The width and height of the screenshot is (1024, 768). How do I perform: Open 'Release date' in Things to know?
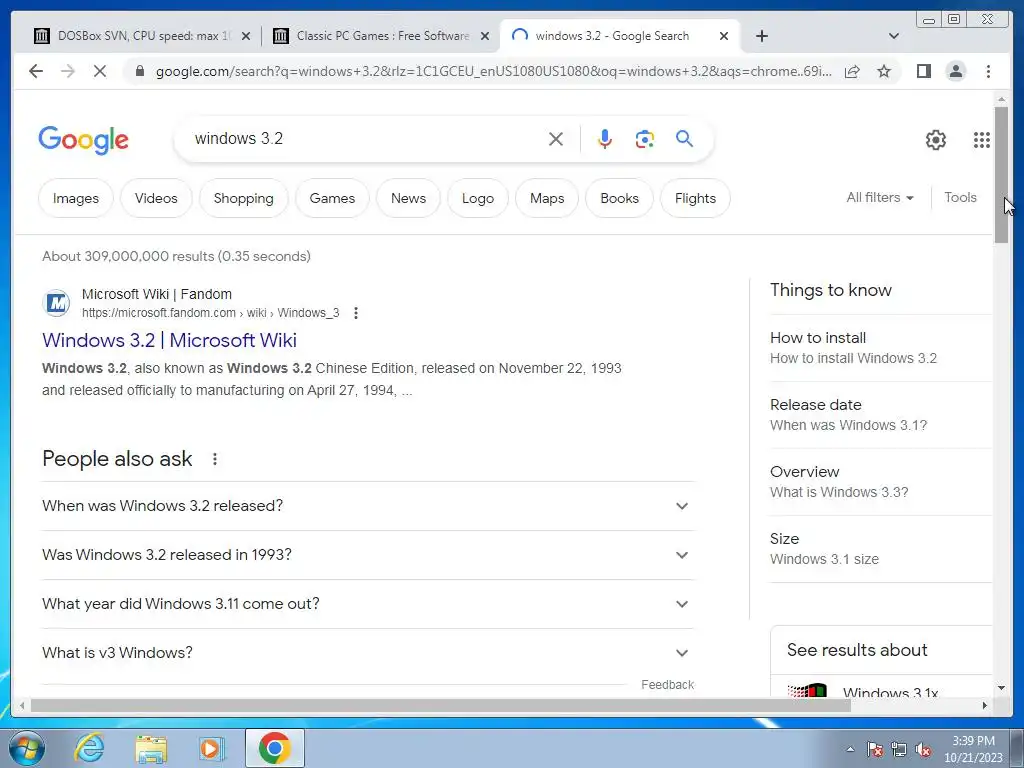click(x=880, y=415)
